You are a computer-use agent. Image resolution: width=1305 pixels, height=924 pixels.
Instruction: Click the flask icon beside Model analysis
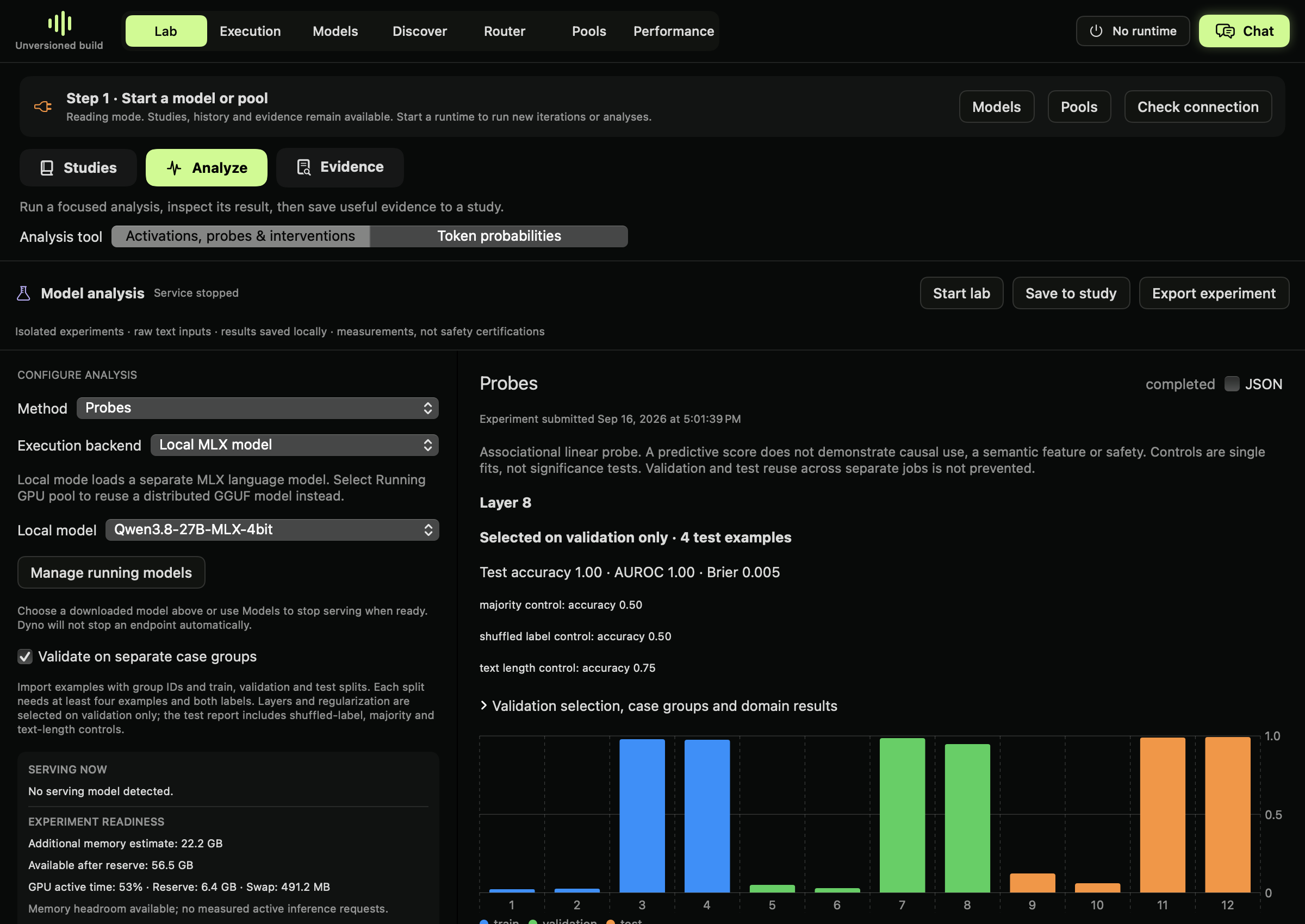coord(23,293)
